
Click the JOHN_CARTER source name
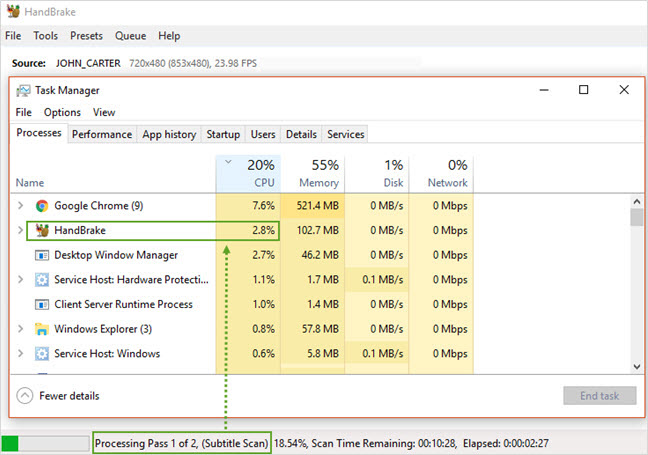click(x=88, y=63)
